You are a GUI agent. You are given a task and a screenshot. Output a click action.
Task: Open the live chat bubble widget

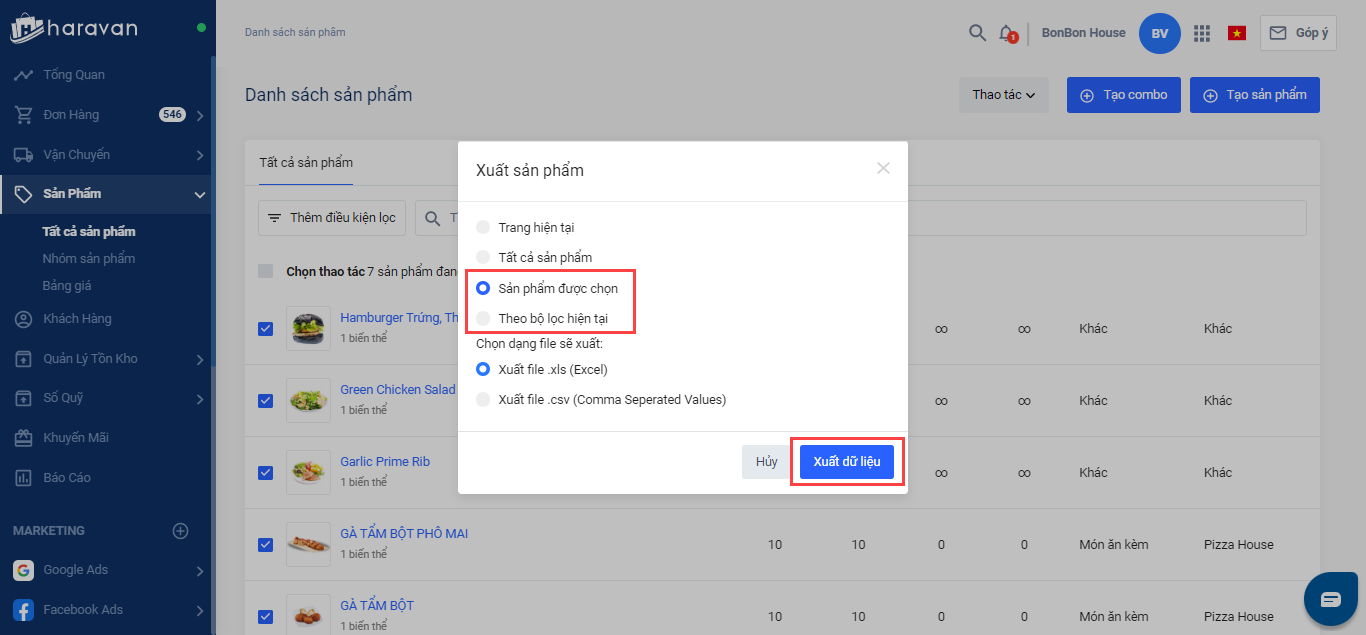coord(1330,599)
